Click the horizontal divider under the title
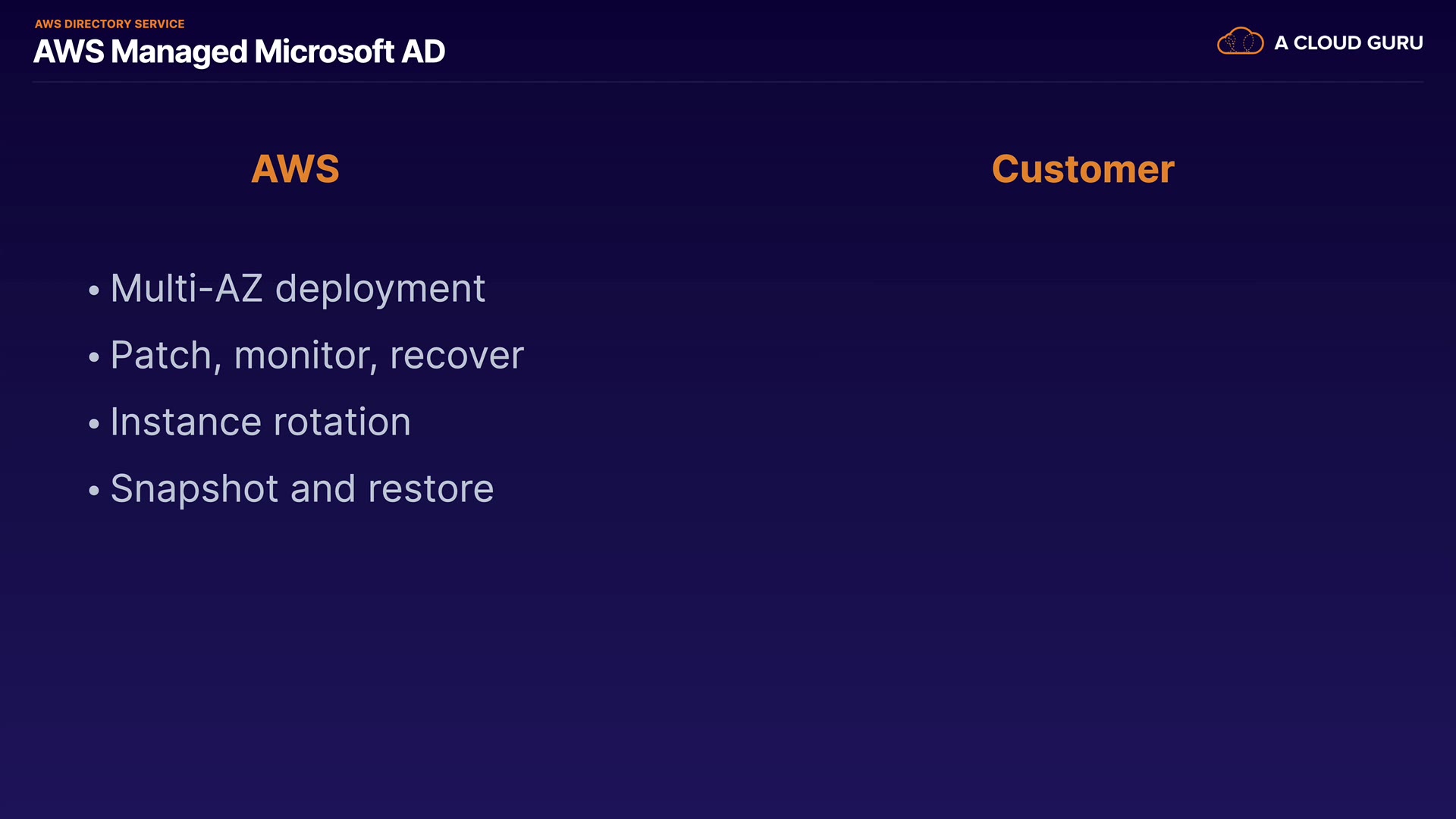The height and width of the screenshot is (819, 1456). pos(728,81)
